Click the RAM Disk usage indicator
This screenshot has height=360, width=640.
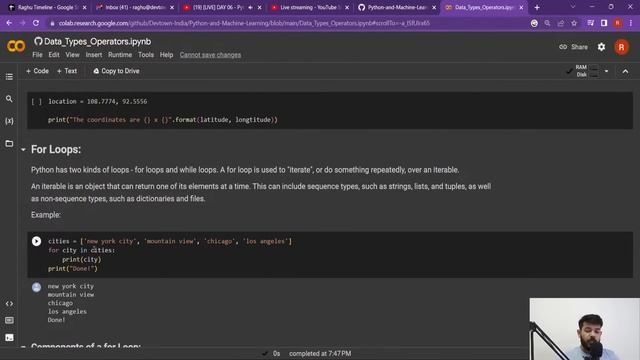(x=587, y=71)
